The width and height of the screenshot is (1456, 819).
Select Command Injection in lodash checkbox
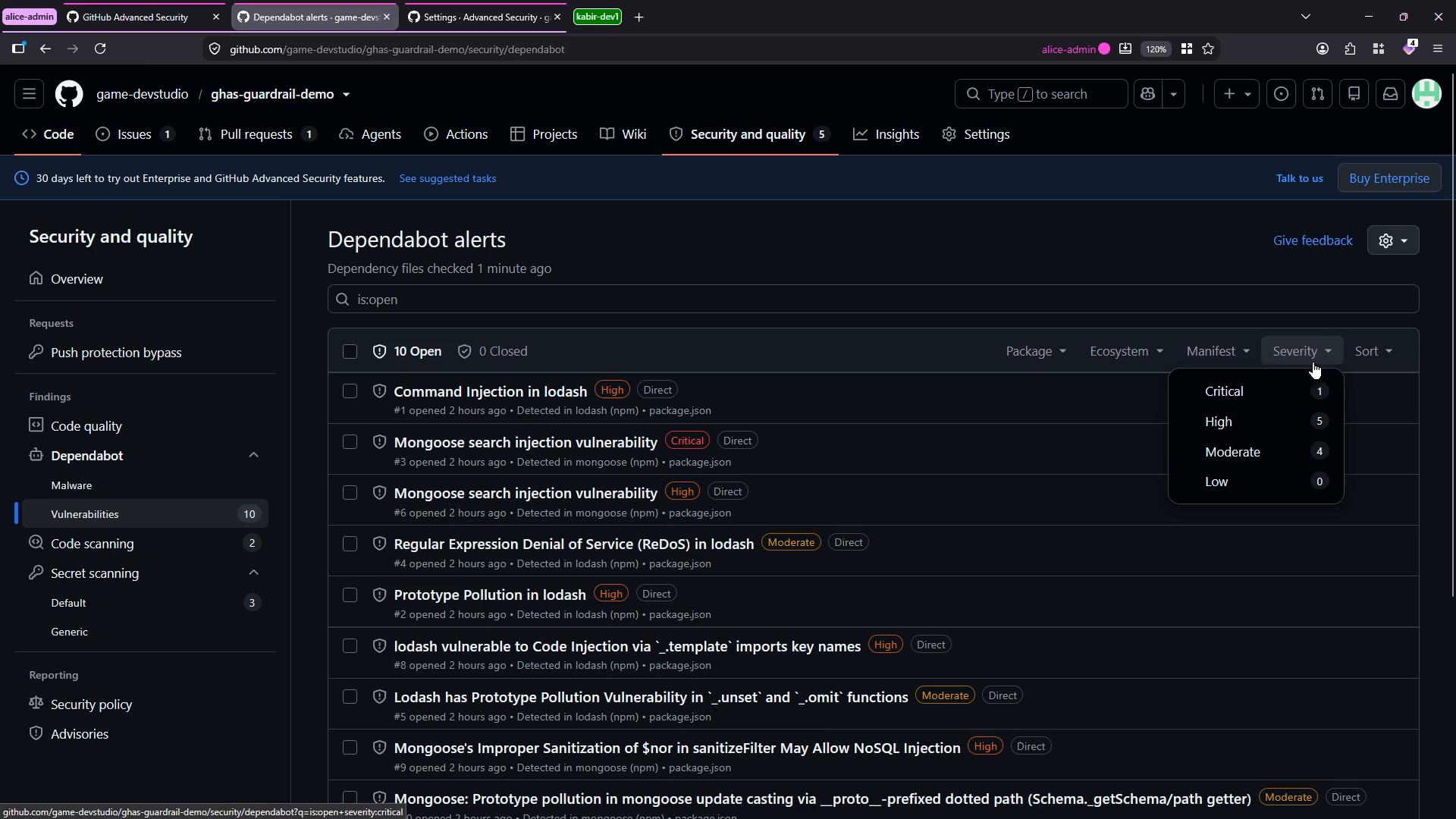(350, 391)
